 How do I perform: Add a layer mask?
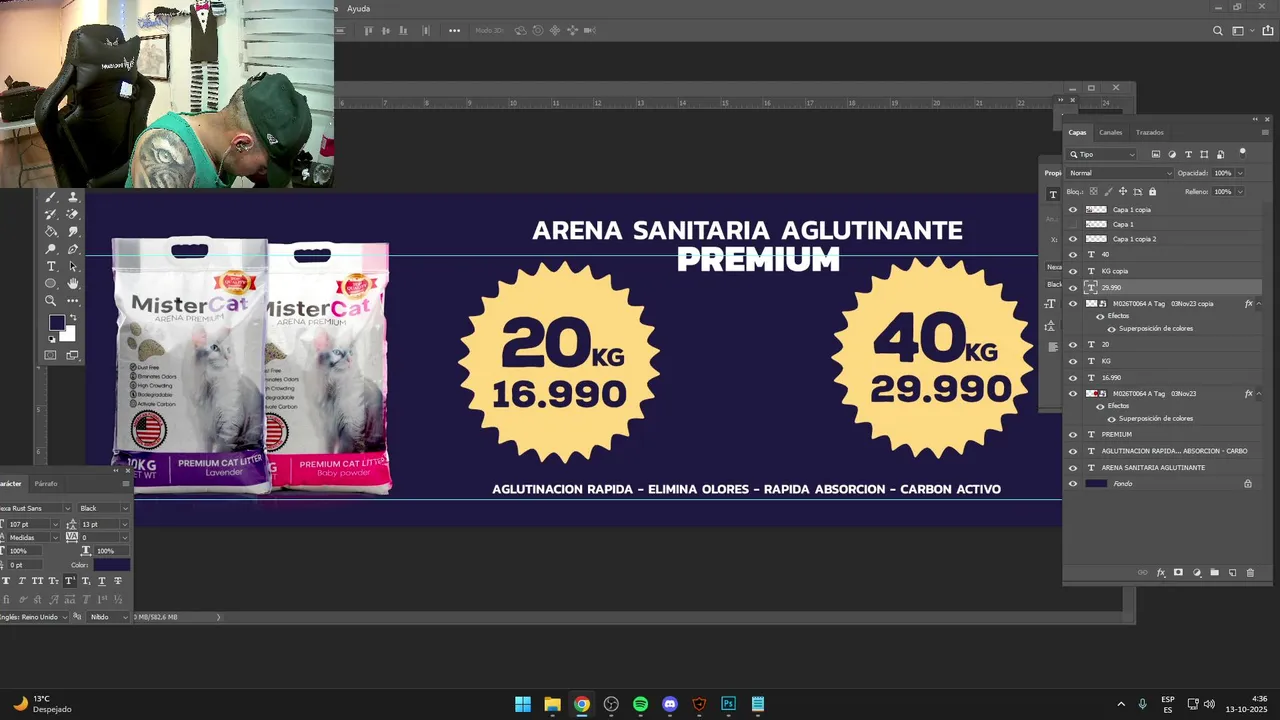(x=1178, y=573)
